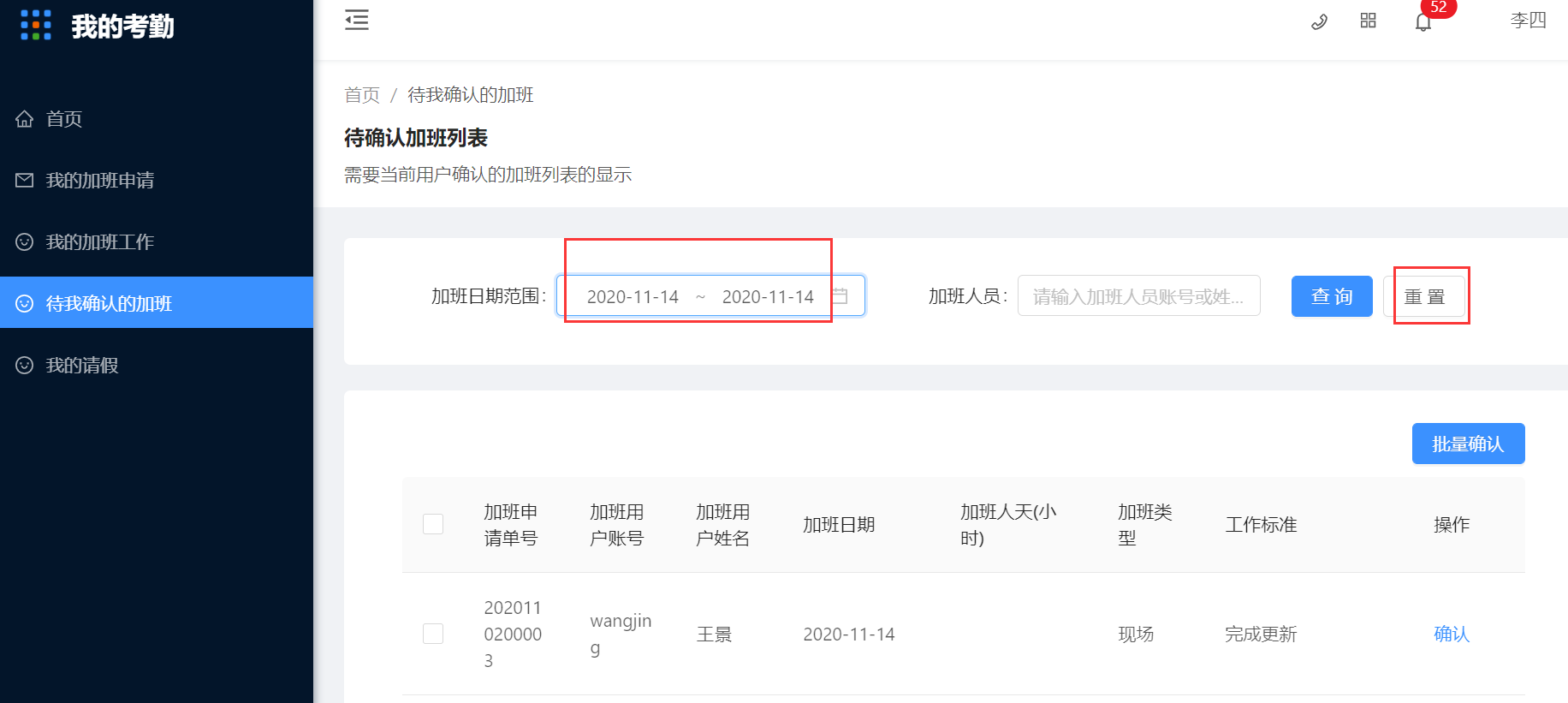Click the smiley icon beside 我的请假
This screenshot has width=1568, height=703.
pyautogui.click(x=25, y=366)
